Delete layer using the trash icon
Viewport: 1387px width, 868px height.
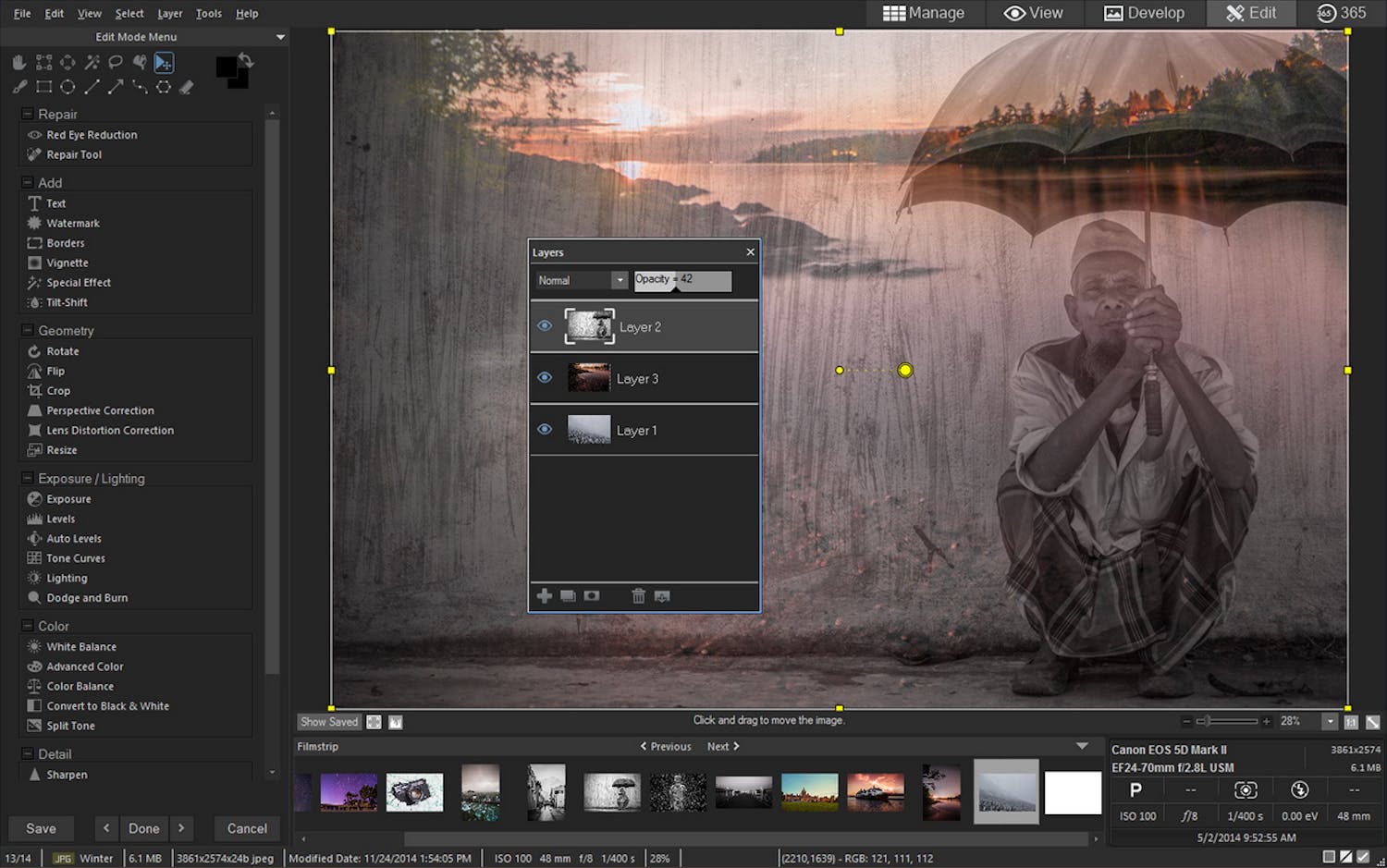click(638, 596)
